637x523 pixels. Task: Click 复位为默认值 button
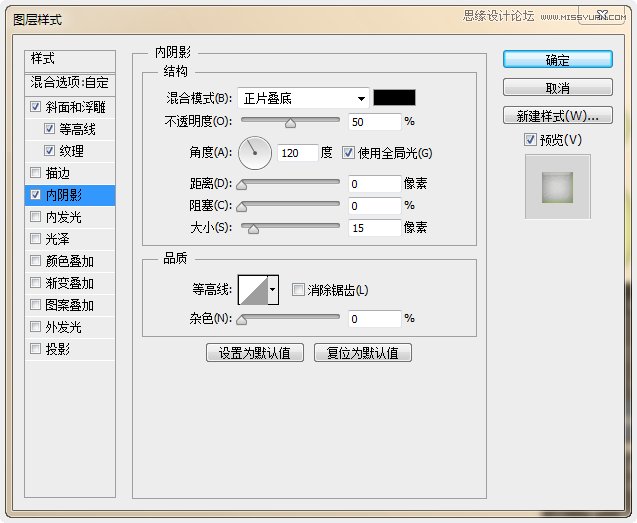point(363,352)
